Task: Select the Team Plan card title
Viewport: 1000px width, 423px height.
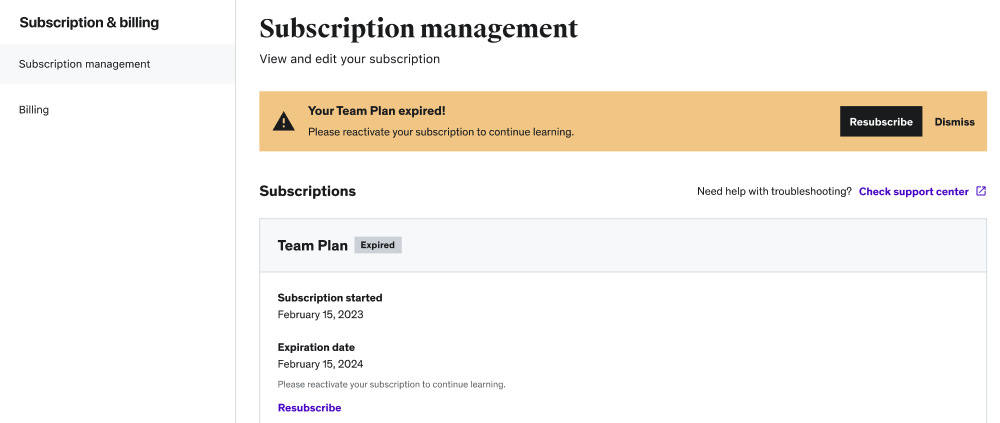Action: tap(312, 245)
